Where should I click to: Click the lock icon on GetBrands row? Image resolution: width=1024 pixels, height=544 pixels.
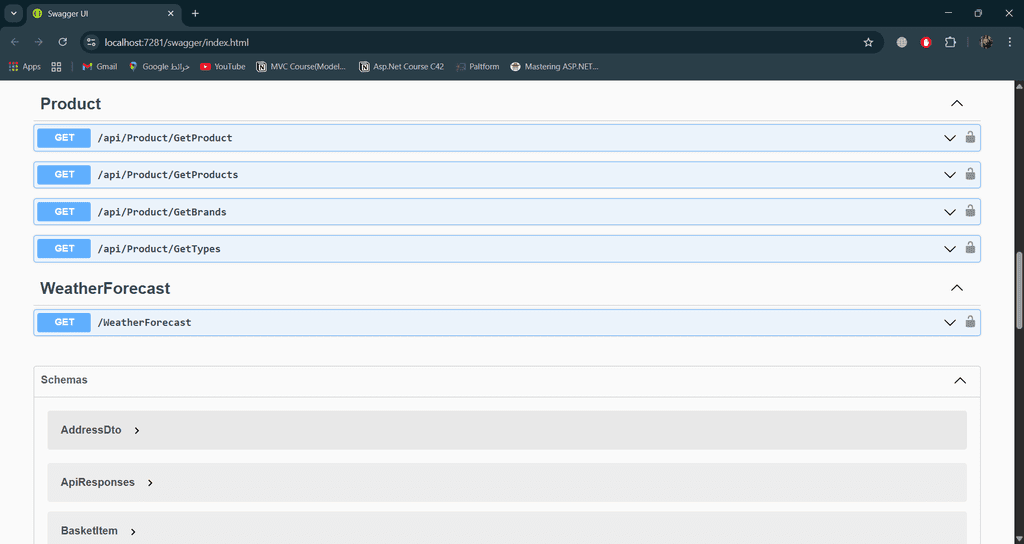(970, 212)
